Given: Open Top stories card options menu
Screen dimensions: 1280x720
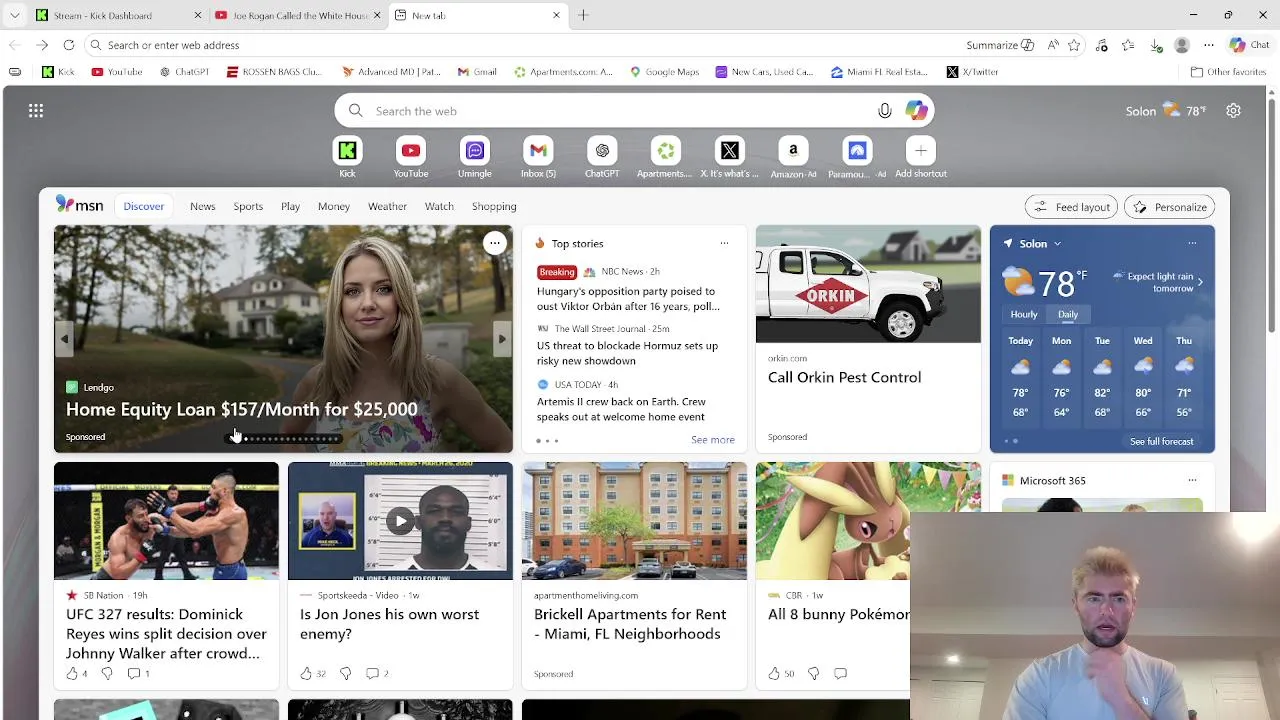Looking at the screenshot, I should click(724, 243).
